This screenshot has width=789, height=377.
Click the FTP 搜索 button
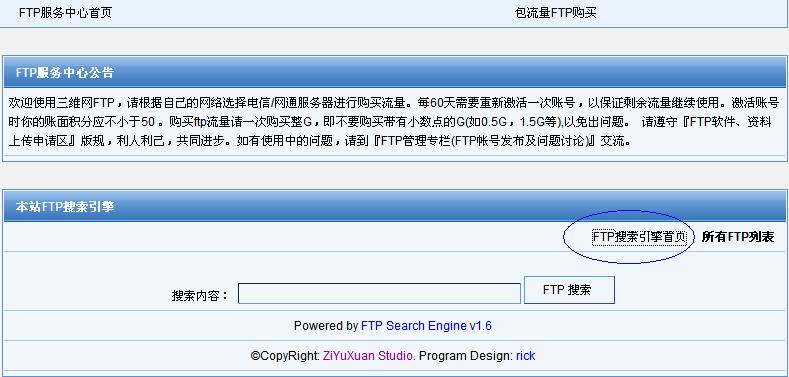569,290
